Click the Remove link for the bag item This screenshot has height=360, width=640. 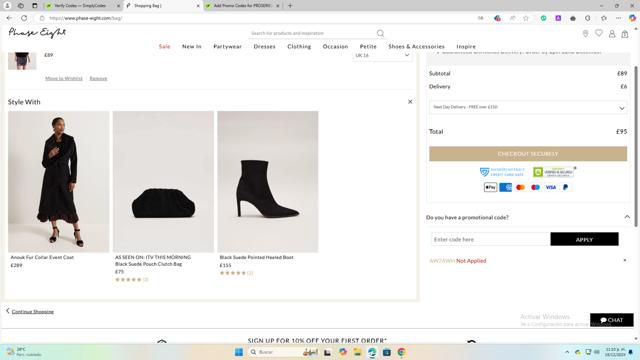[98, 78]
